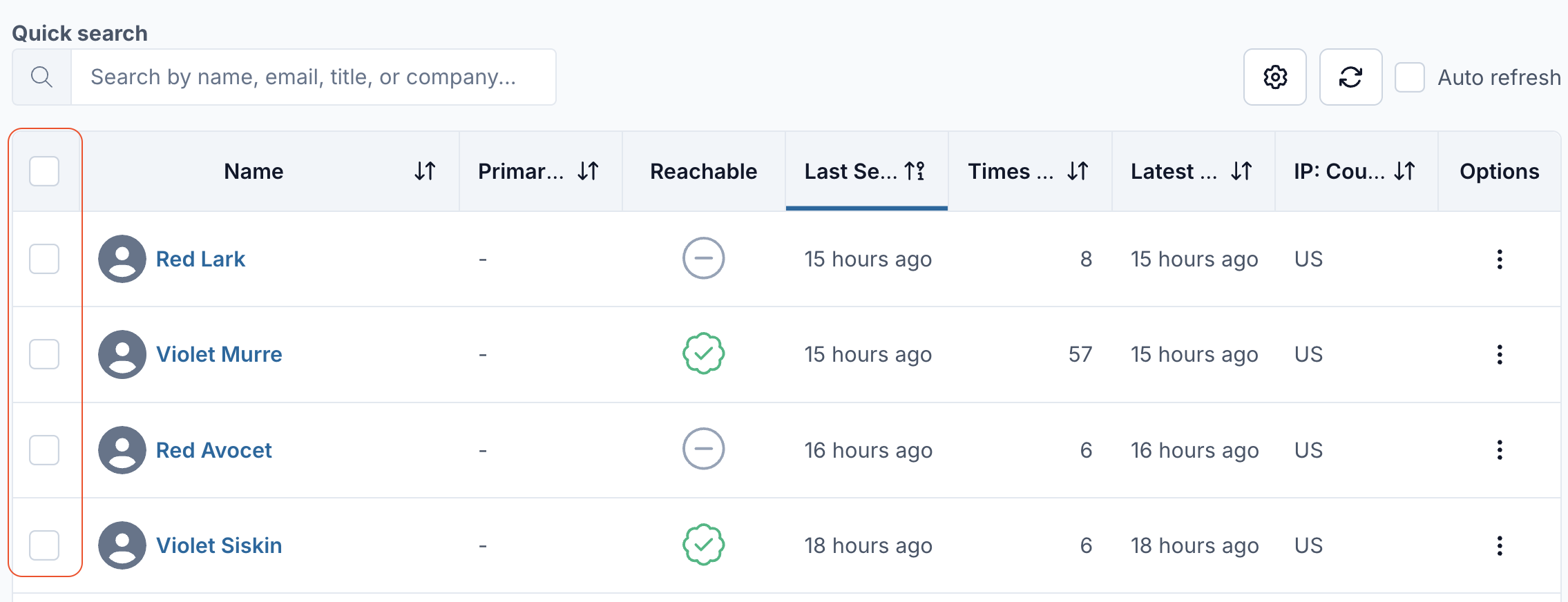Focus the Quick search input field
Viewport: 1568px width, 602px height.
[314, 77]
